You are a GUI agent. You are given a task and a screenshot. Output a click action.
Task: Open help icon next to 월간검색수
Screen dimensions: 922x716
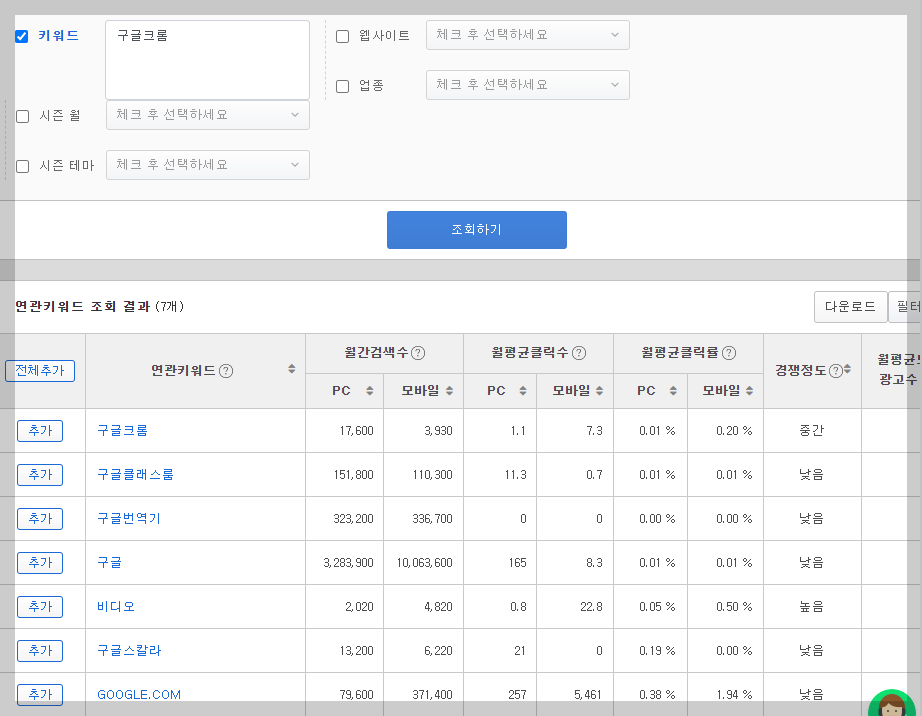click(x=417, y=353)
